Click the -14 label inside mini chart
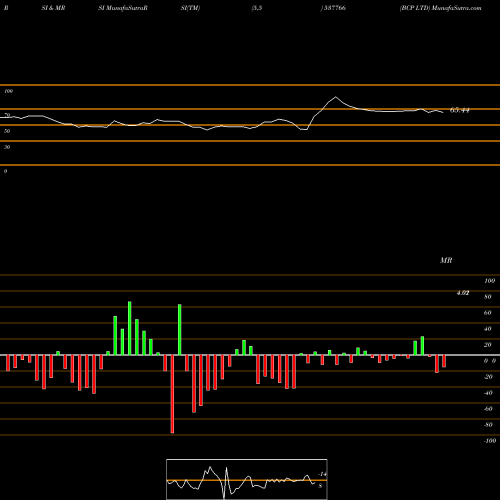 tap(322, 474)
